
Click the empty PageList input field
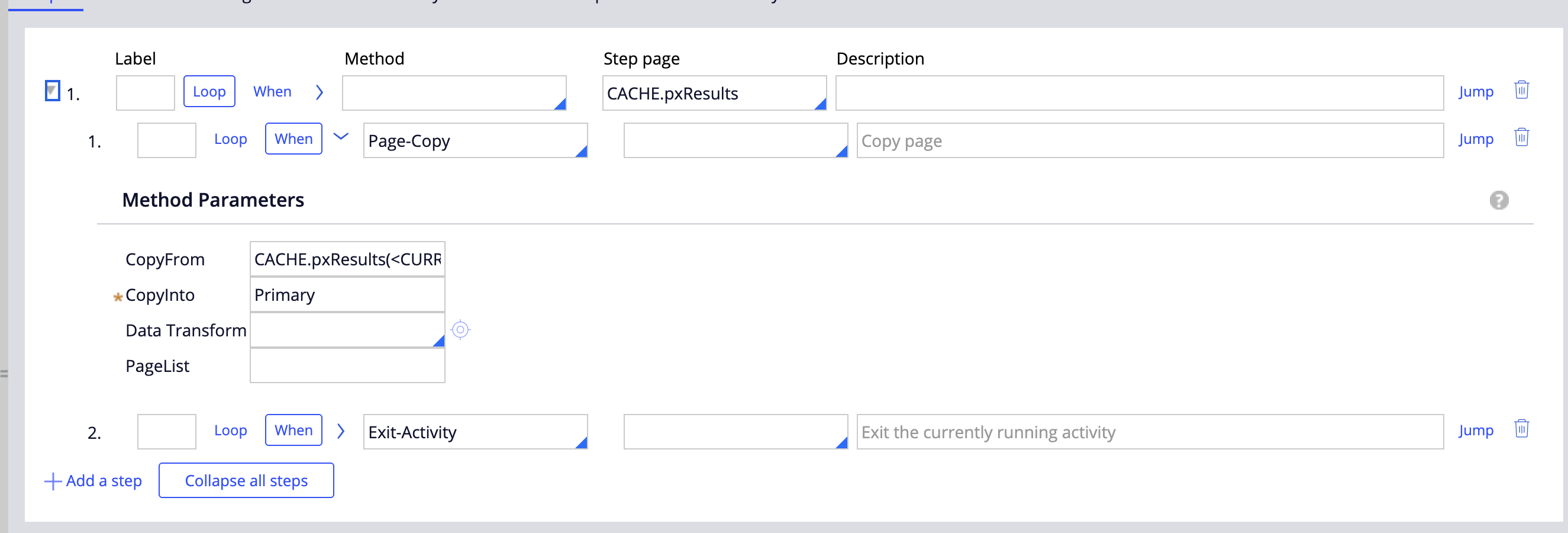click(347, 366)
